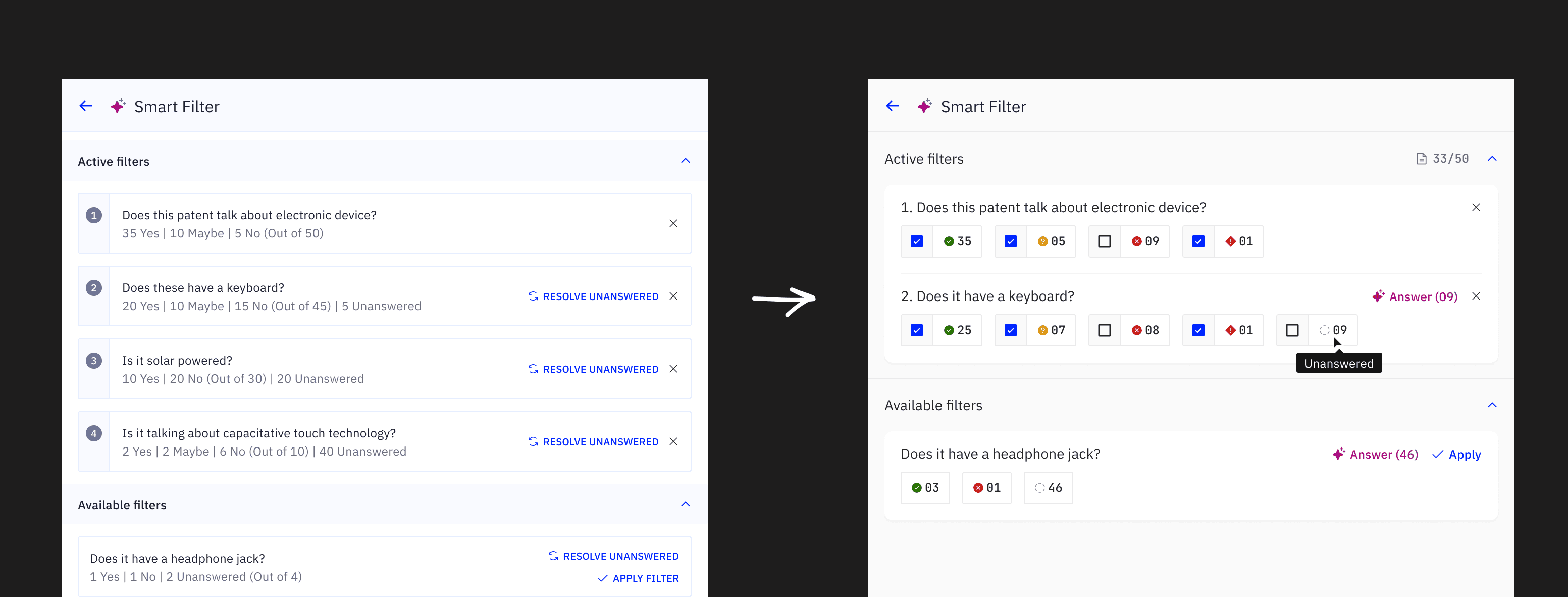The height and width of the screenshot is (597, 1568).
Task: Click back arrow in left Smart Filter panel
Action: pos(86,106)
